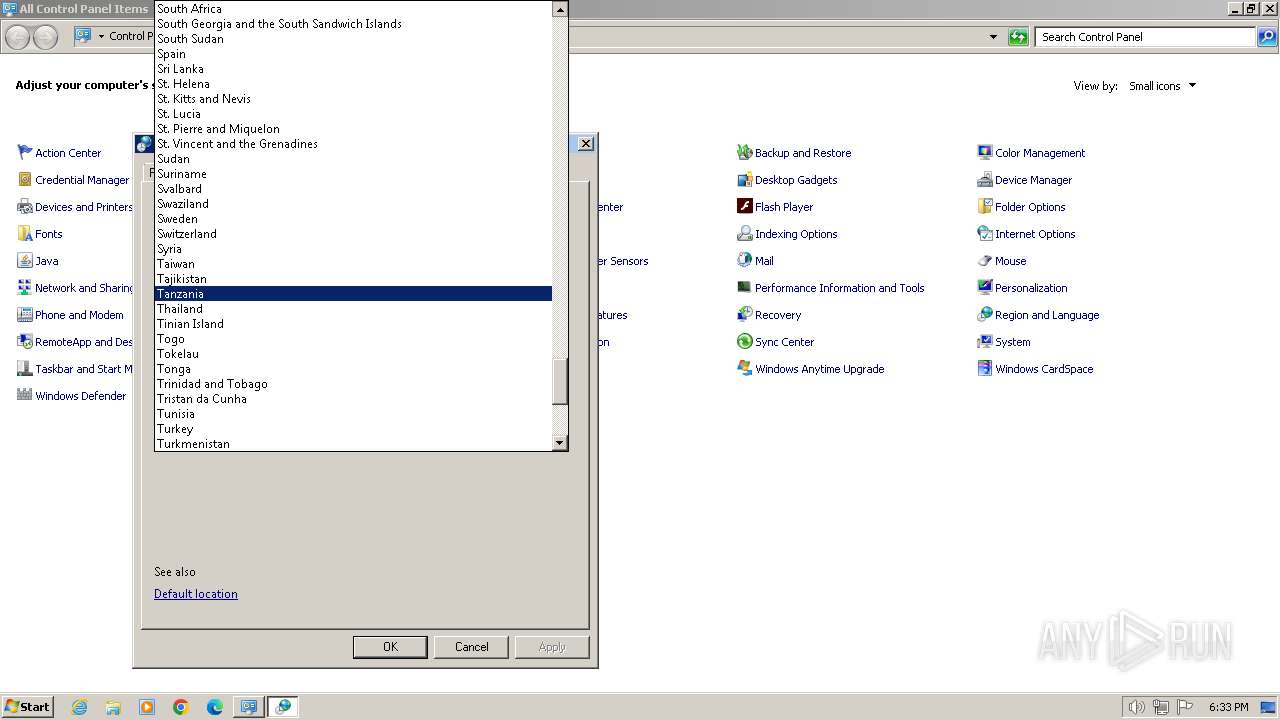The height and width of the screenshot is (720, 1280).
Task: Open Performance Information and Tools icon
Action: pyautogui.click(x=744, y=287)
